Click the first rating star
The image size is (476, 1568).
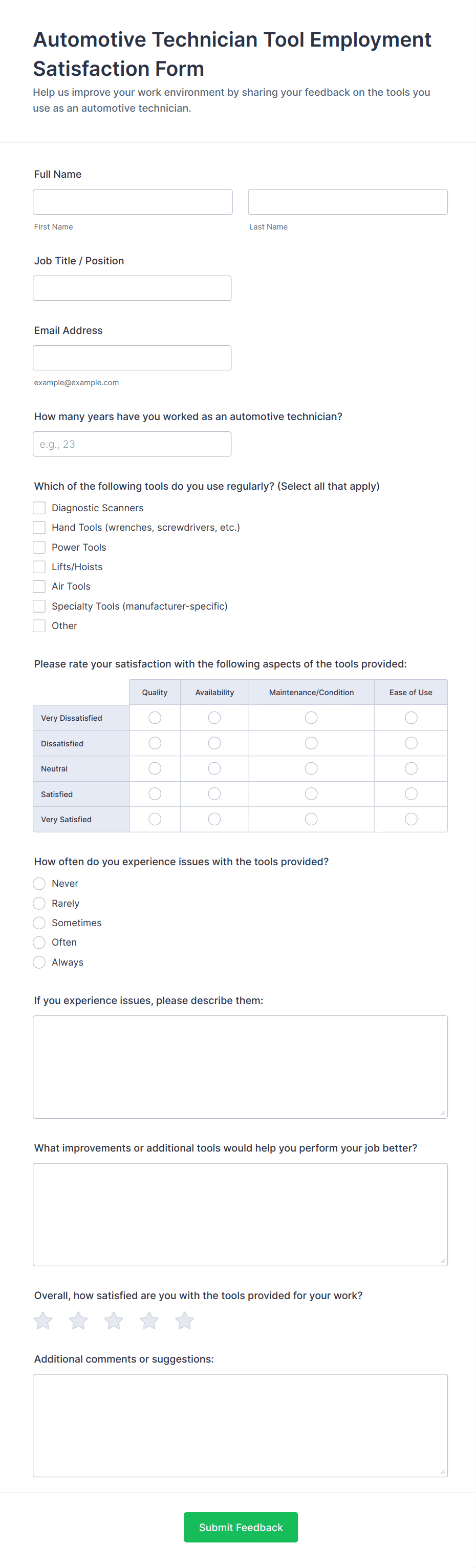[x=43, y=1321]
